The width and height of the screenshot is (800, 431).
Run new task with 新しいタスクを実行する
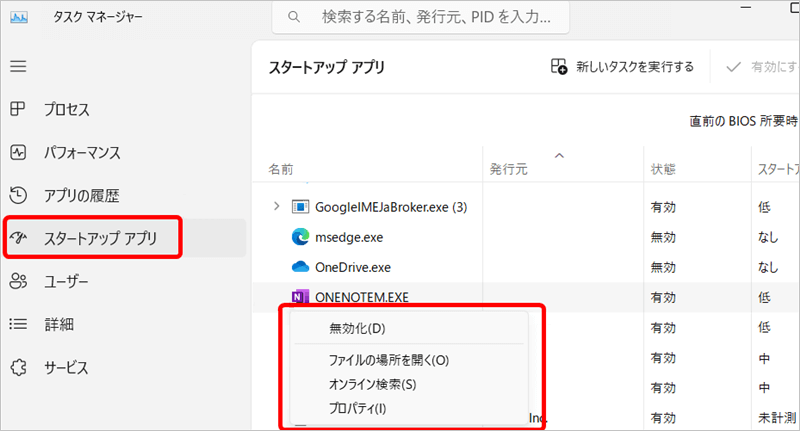click(622, 67)
